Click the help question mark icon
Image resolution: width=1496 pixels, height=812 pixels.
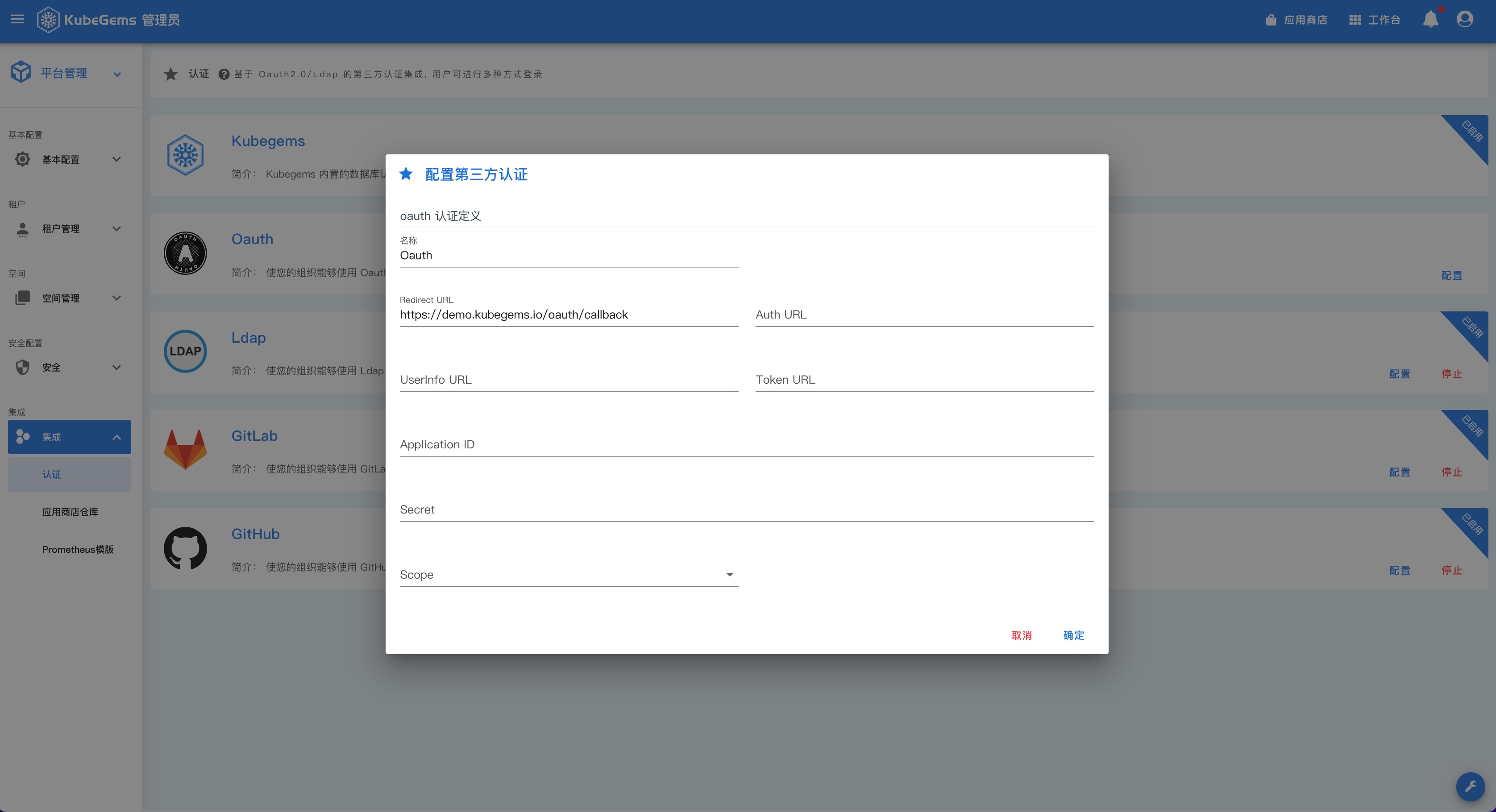(x=224, y=75)
